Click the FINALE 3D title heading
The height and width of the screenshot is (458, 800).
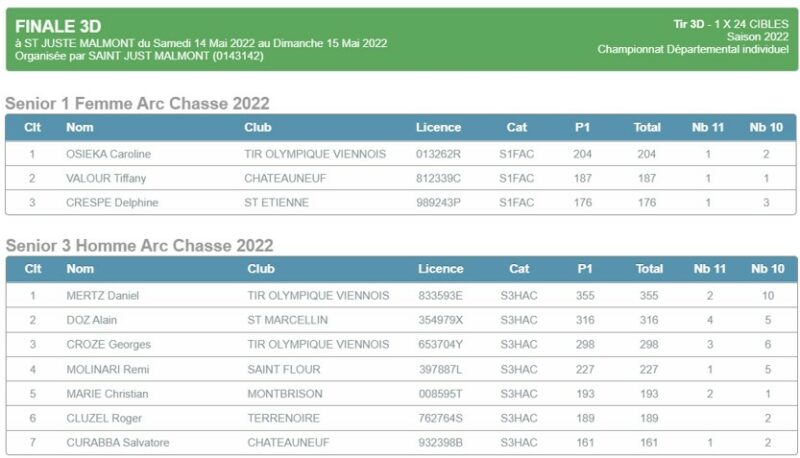[x=59, y=25]
